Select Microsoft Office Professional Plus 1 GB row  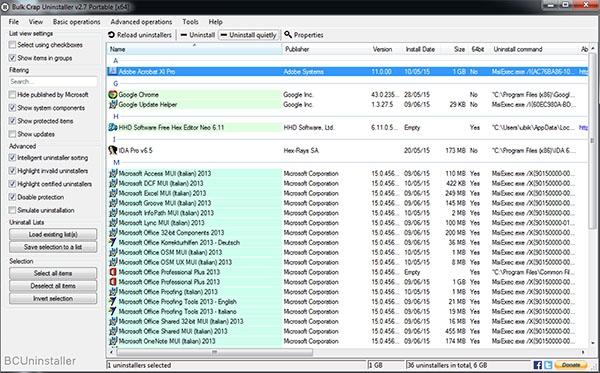(347, 282)
